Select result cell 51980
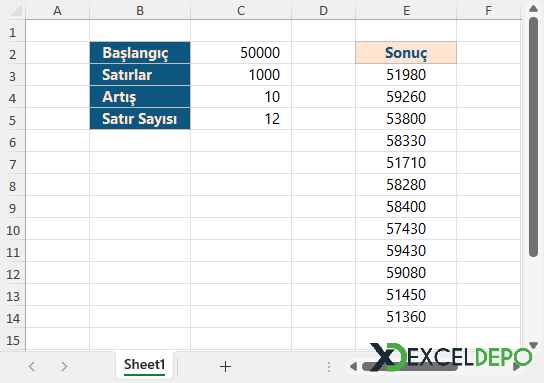 click(406, 75)
